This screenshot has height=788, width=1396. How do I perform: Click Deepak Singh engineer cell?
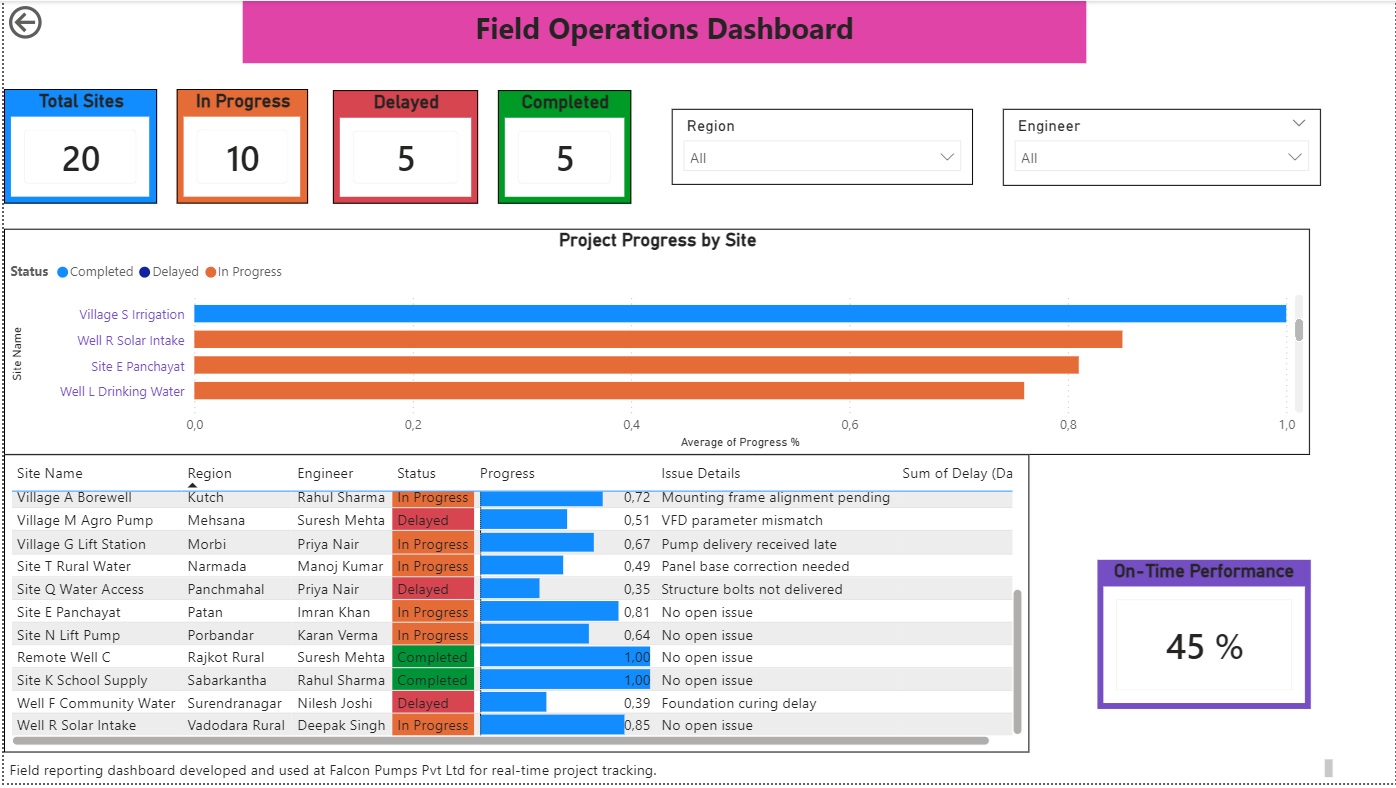tap(341, 725)
